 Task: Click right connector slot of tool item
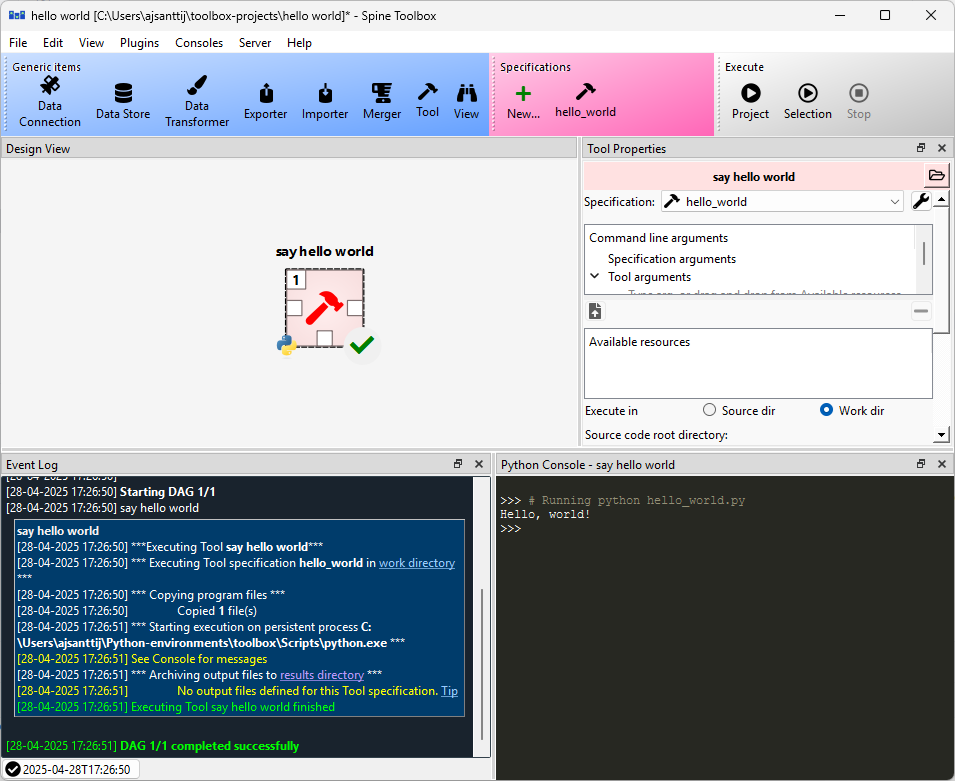point(354,308)
